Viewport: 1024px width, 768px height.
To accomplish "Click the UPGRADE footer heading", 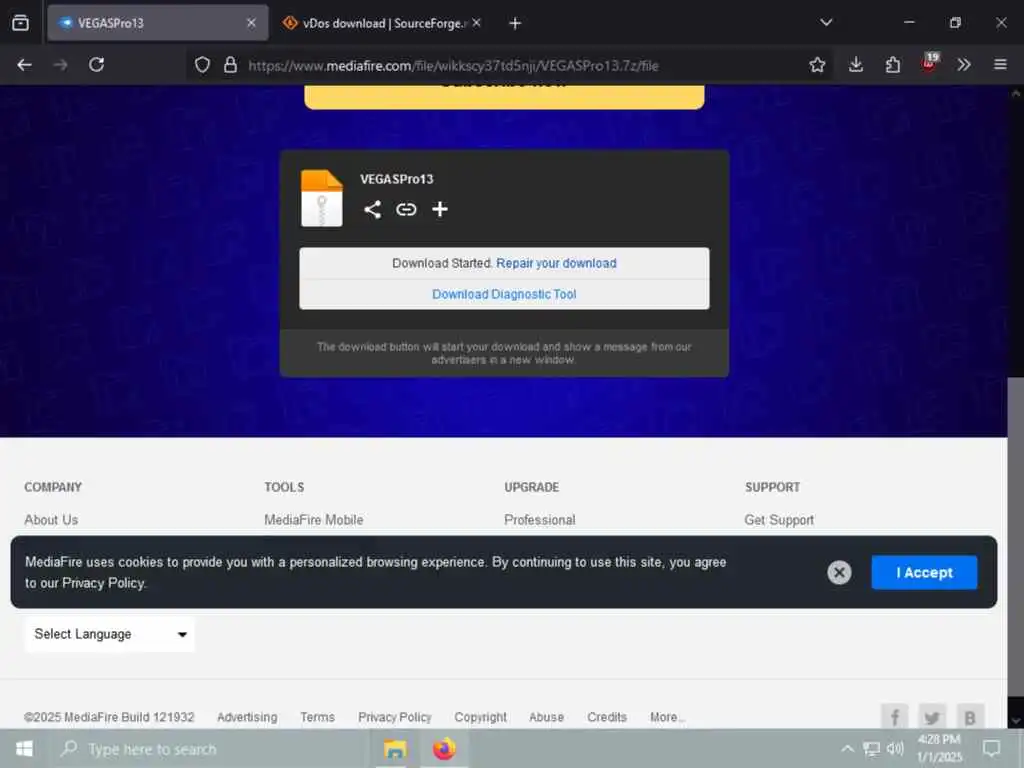I will [x=532, y=487].
